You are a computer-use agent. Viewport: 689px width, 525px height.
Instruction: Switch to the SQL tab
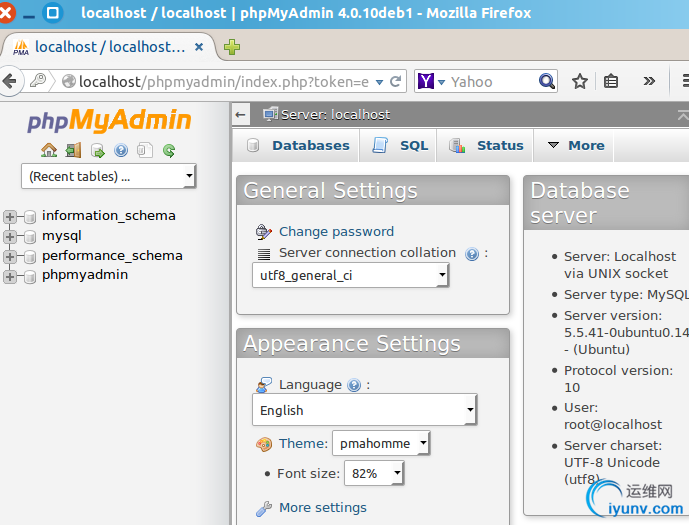pos(398,145)
